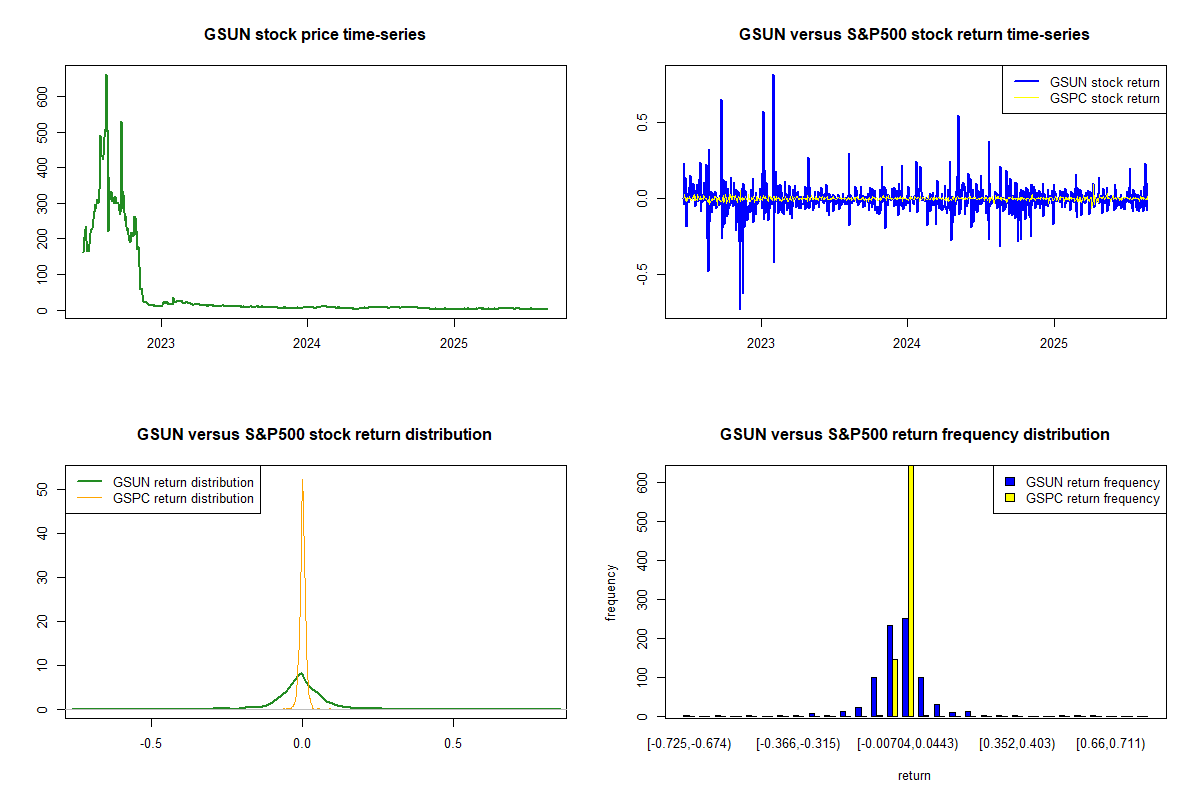
Task: Click the GSPC return distribution legend label
Action: (x=183, y=498)
